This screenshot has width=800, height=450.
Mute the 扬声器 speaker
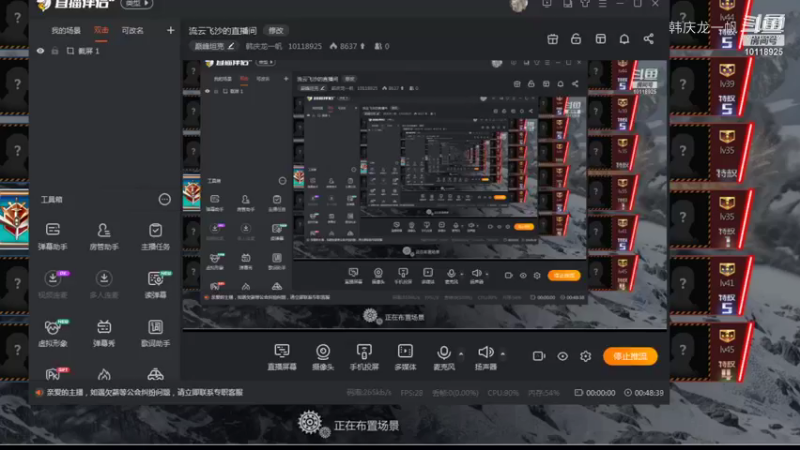pos(486,357)
